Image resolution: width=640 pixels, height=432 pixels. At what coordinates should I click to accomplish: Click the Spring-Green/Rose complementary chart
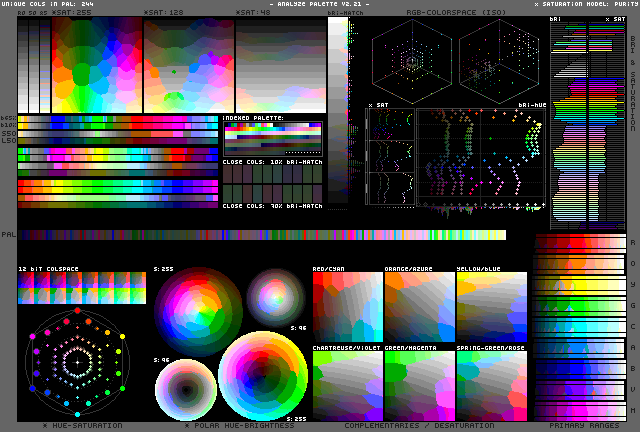click(x=491, y=385)
